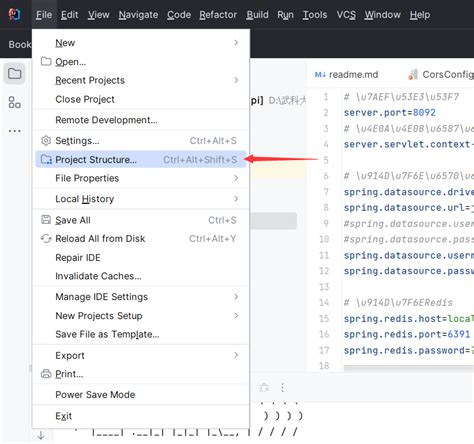474x444 pixels.
Task: Click the IntelliJ IDEA logo icon
Action: click(x=15, y=15)
